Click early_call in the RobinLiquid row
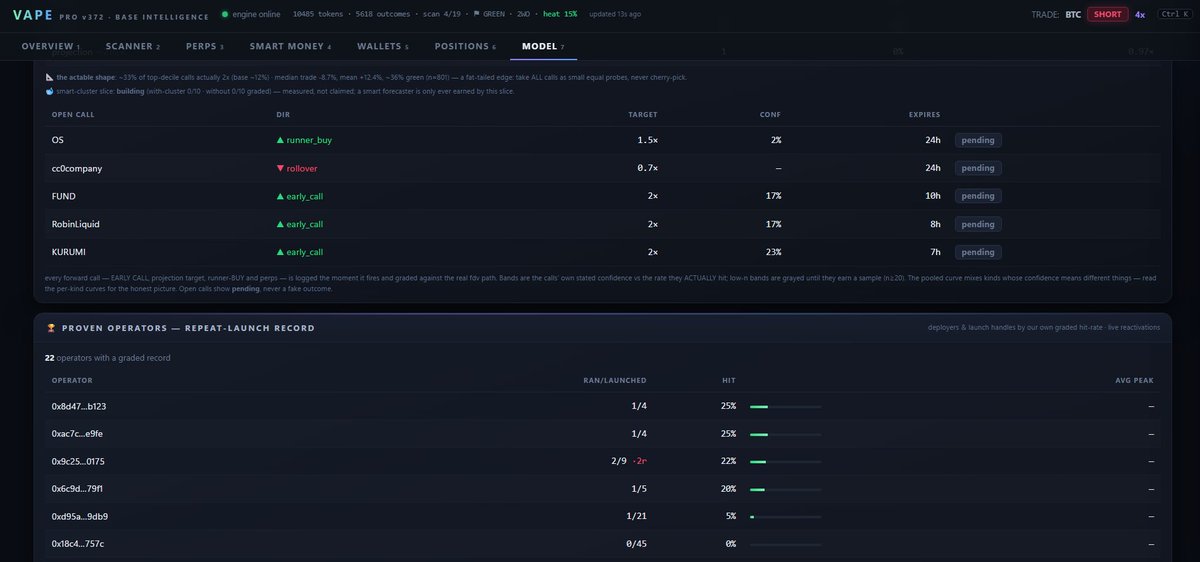The width and height of the screenshot is (1200, 562). pos(305,224)
